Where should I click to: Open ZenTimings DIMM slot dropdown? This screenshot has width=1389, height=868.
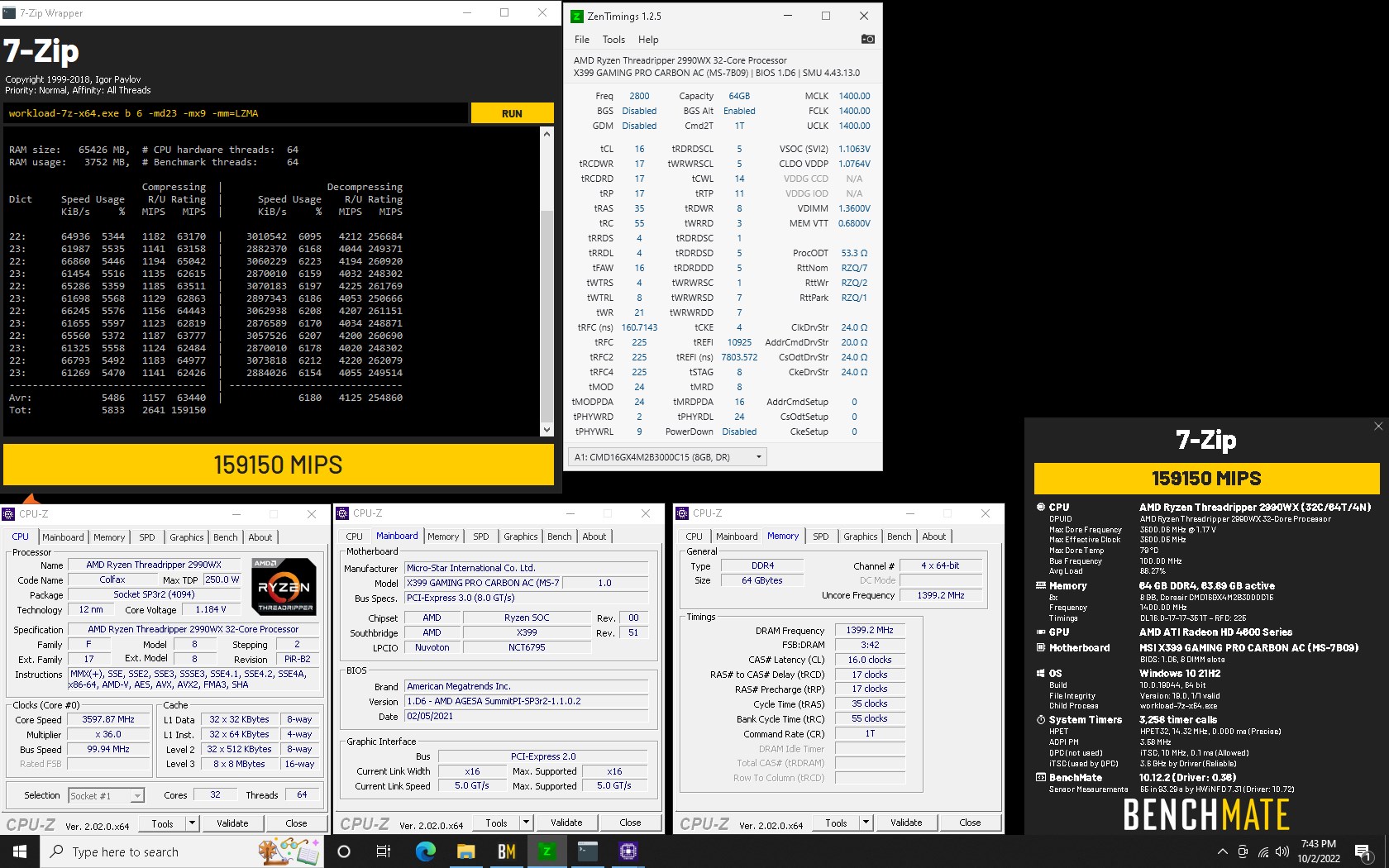[758, 456]
